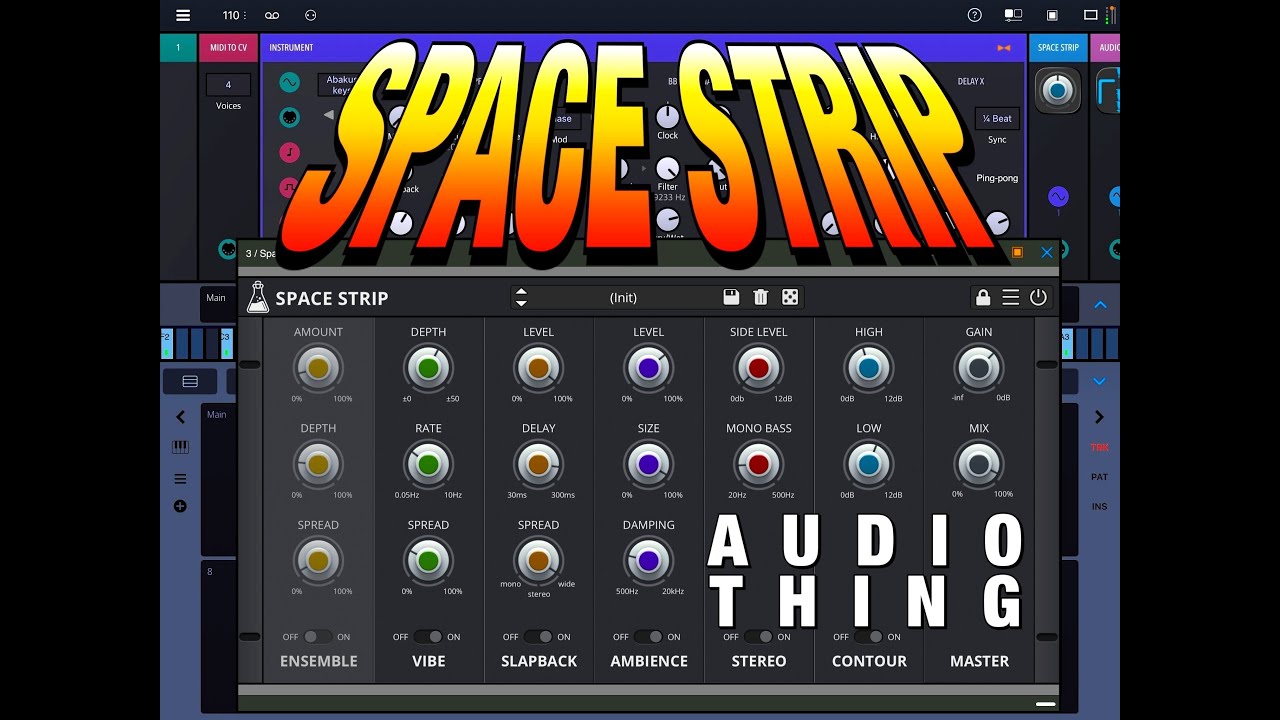Screen dimensions: 1280x720
Task: Click the purple wave icon under Space Strip module
Action: click(x=1058, y=197)
